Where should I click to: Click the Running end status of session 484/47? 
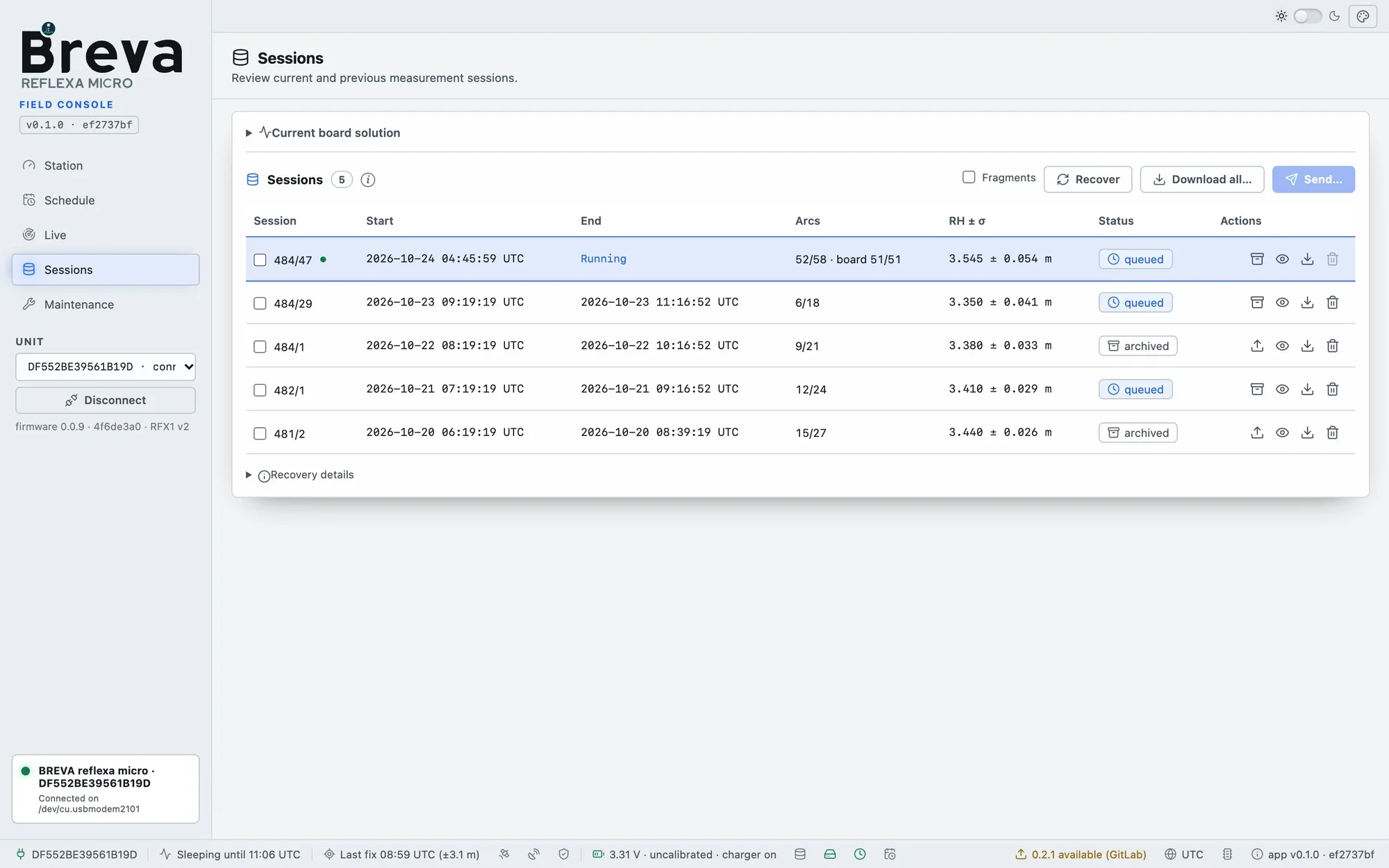pyautogui.click(x=604, y=258)
